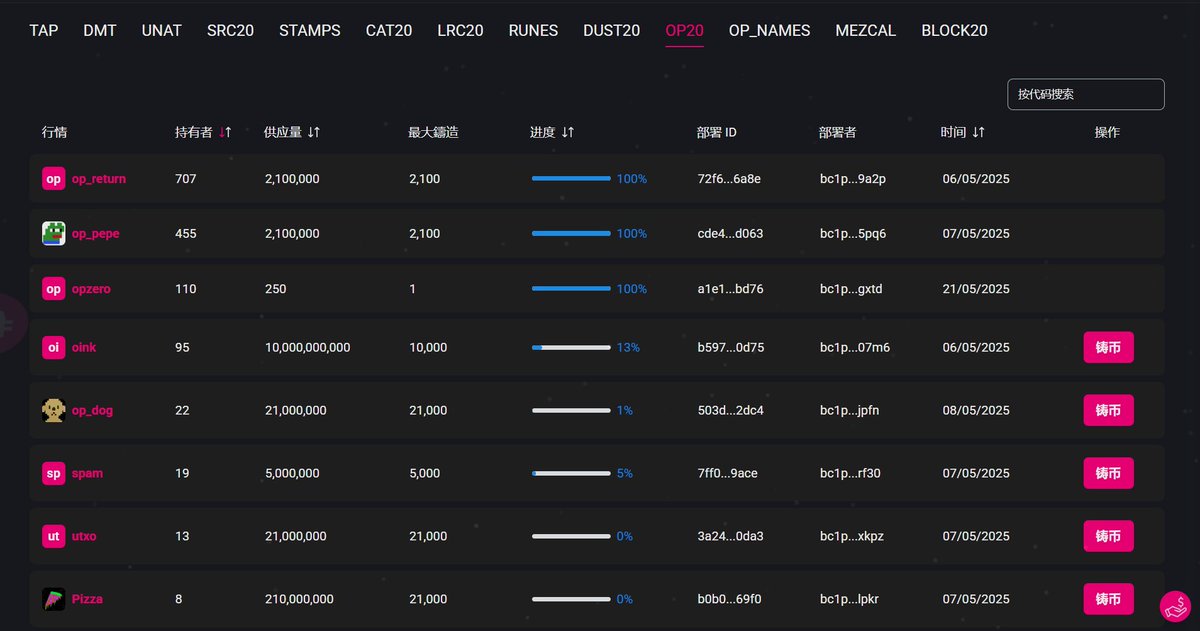Open the OP_NAMES tab
This screenshot has height=631, width=1200.
770,31
